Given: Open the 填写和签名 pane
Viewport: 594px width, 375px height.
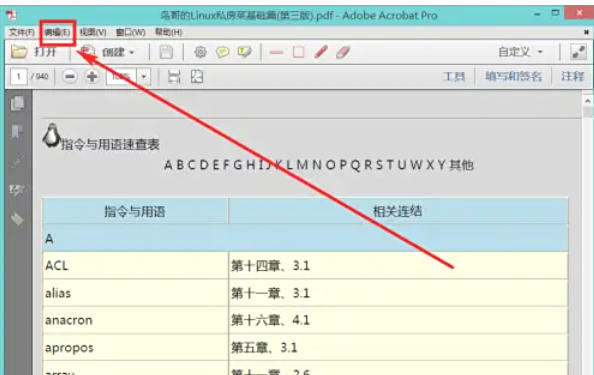Looking at the screenshot, I should [x=514, y=77].
